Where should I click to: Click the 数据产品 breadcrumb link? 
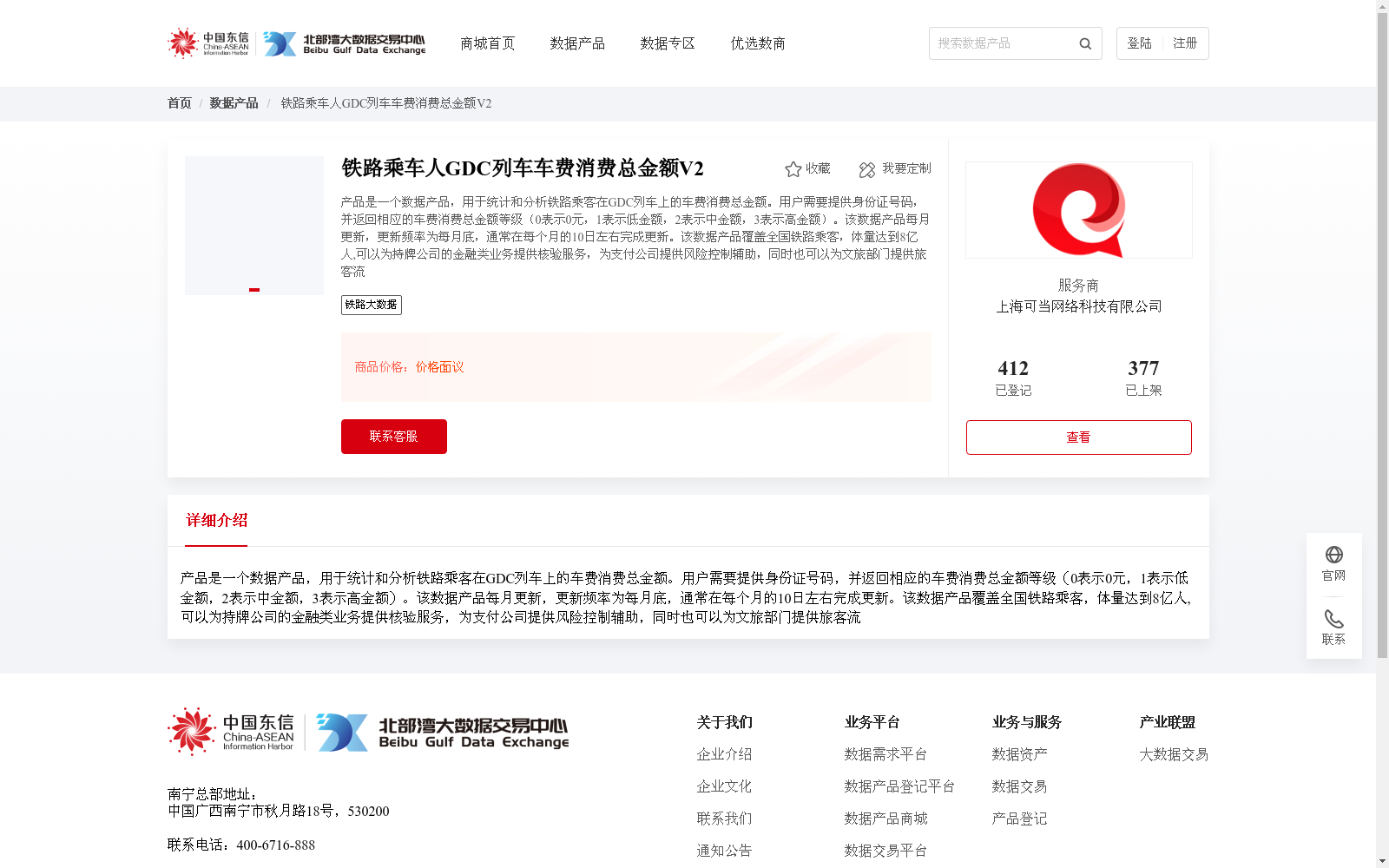tap(234, 103)
